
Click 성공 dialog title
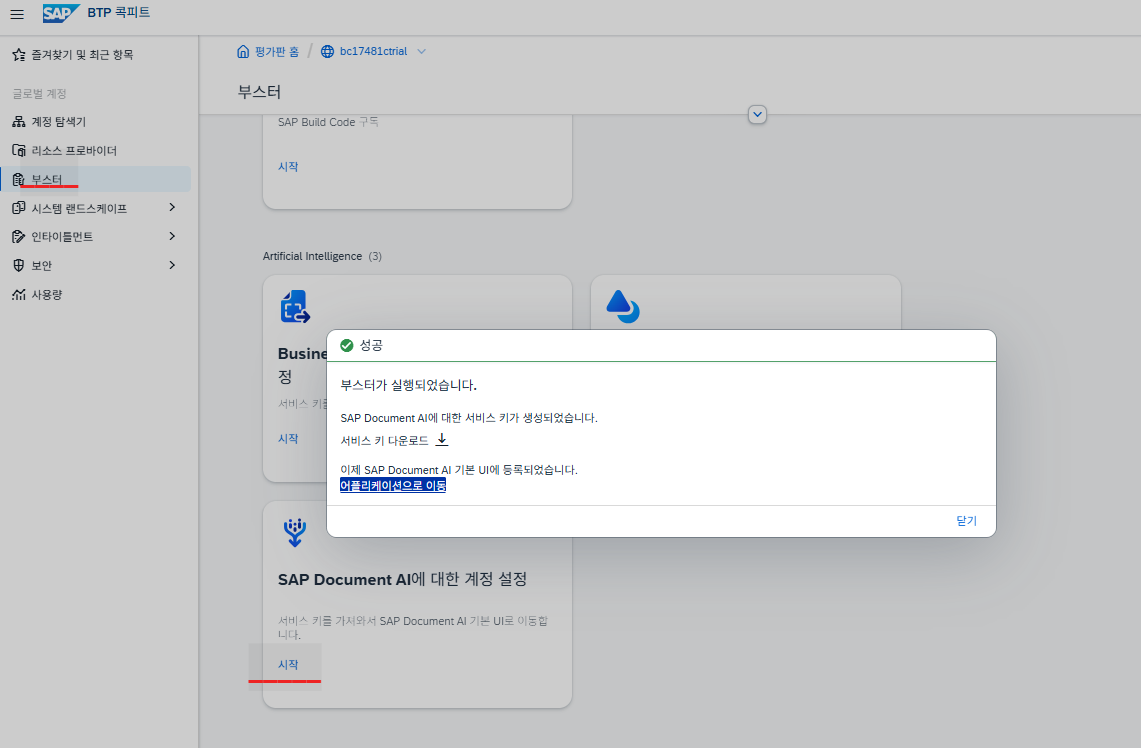371,346
